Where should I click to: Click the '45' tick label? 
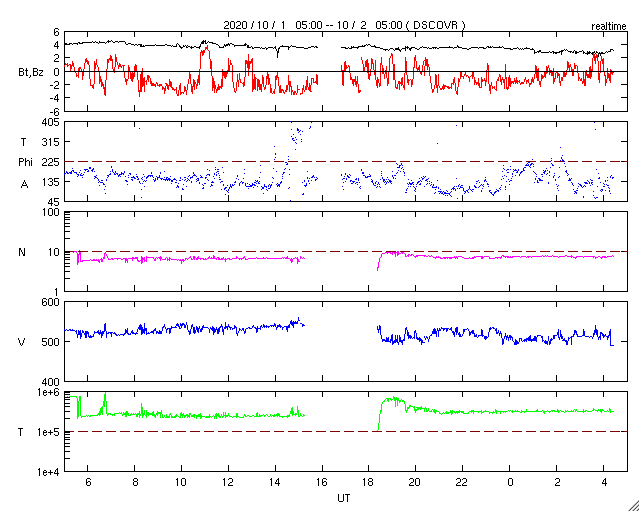(54, 202)
